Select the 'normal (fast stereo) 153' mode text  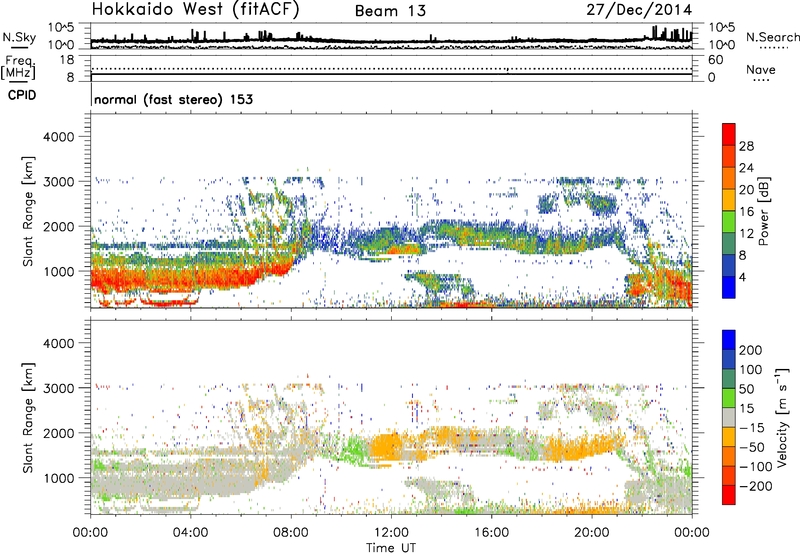coord(173,99)
